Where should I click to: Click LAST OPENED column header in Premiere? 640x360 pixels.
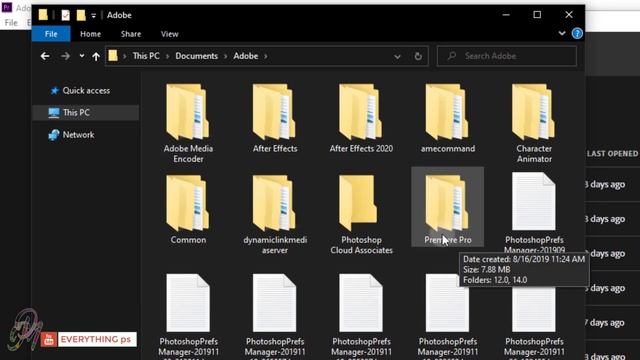pos(612,154)
